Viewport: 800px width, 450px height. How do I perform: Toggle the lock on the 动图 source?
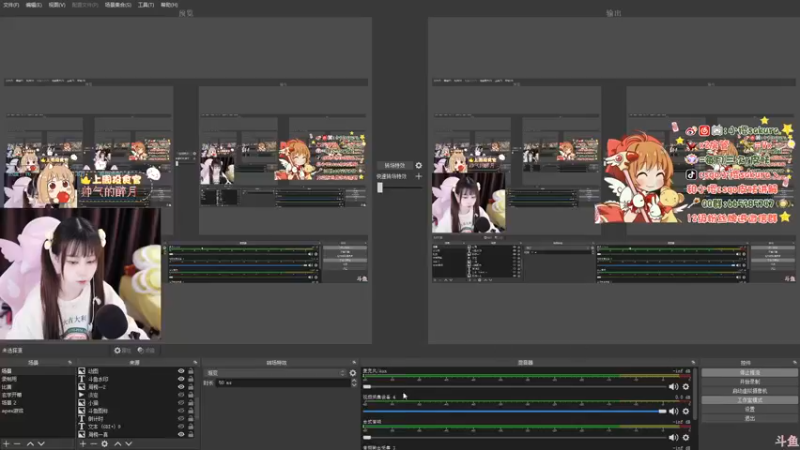coord(191,371)
